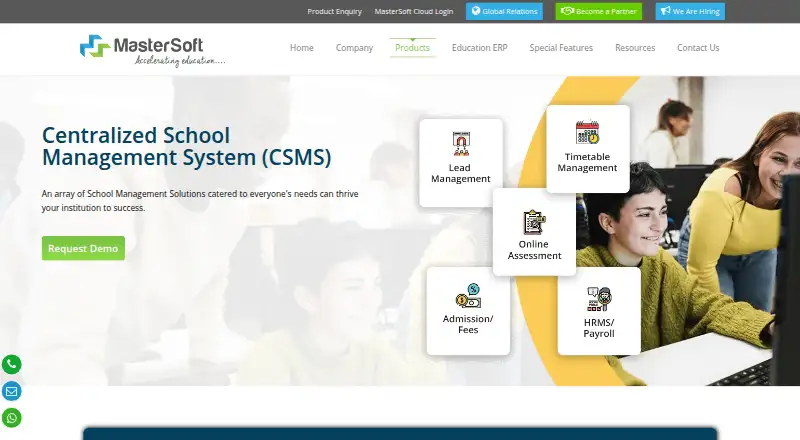Click the globe icon in Global Relations

click(x=476, y=11)
